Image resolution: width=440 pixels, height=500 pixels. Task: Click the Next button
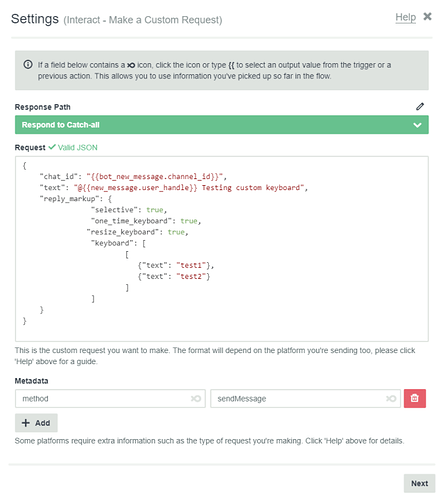(x=419, y=483)
